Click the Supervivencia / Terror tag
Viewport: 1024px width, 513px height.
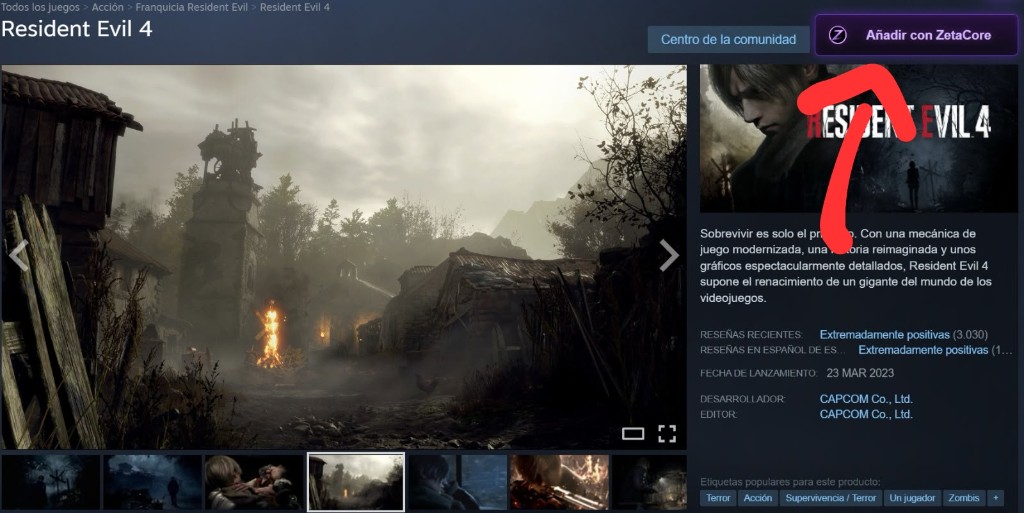(x=831, y=498)
